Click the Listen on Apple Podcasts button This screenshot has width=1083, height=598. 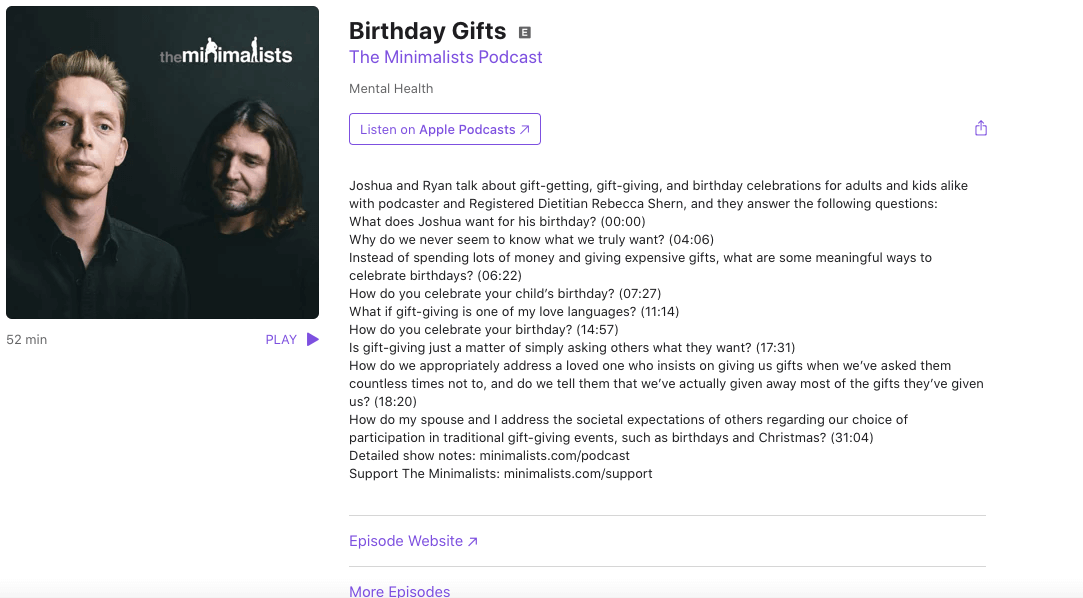tap(444, 129)
